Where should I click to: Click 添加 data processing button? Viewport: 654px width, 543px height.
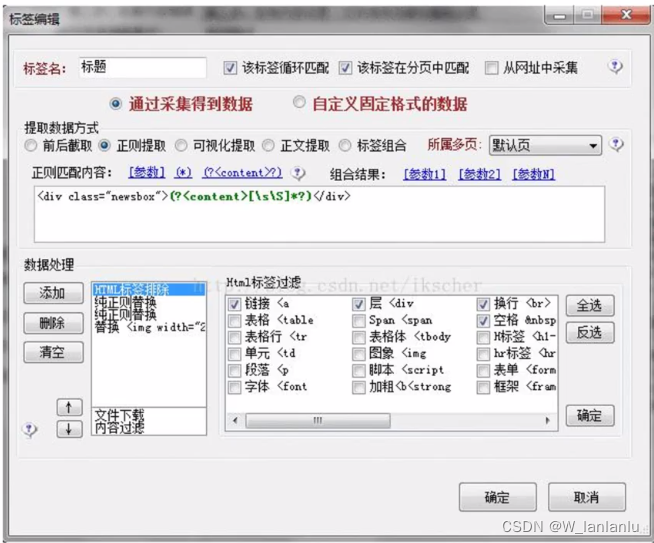tap(53, 293)
